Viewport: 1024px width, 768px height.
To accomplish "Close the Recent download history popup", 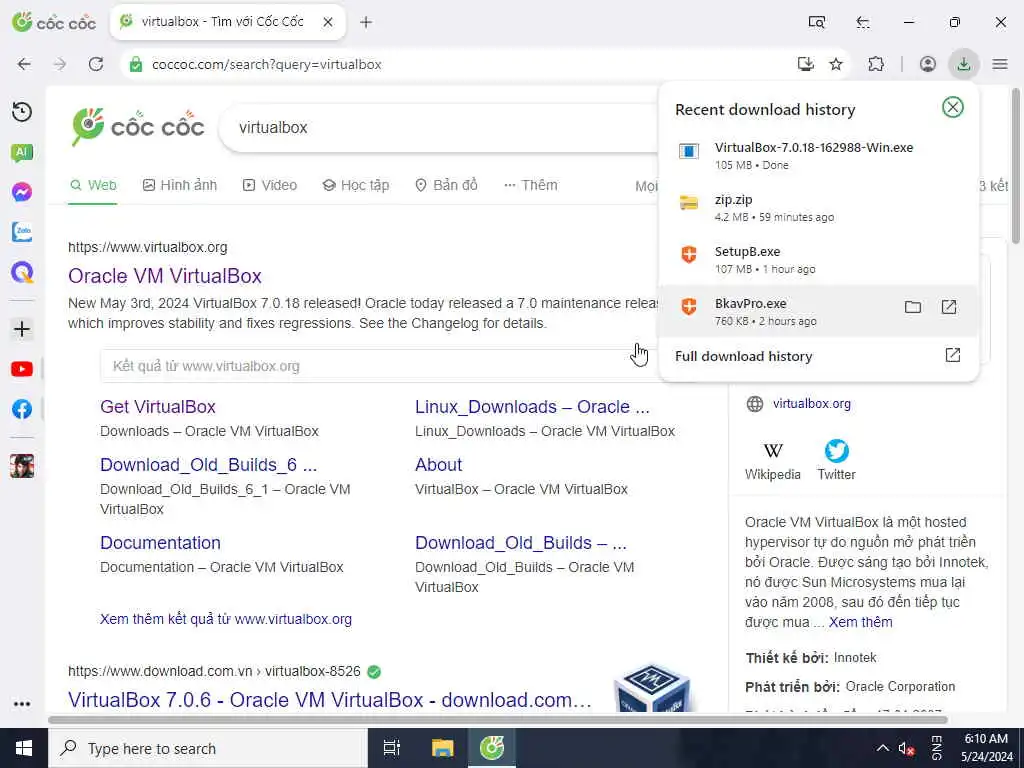I will 953,107.
